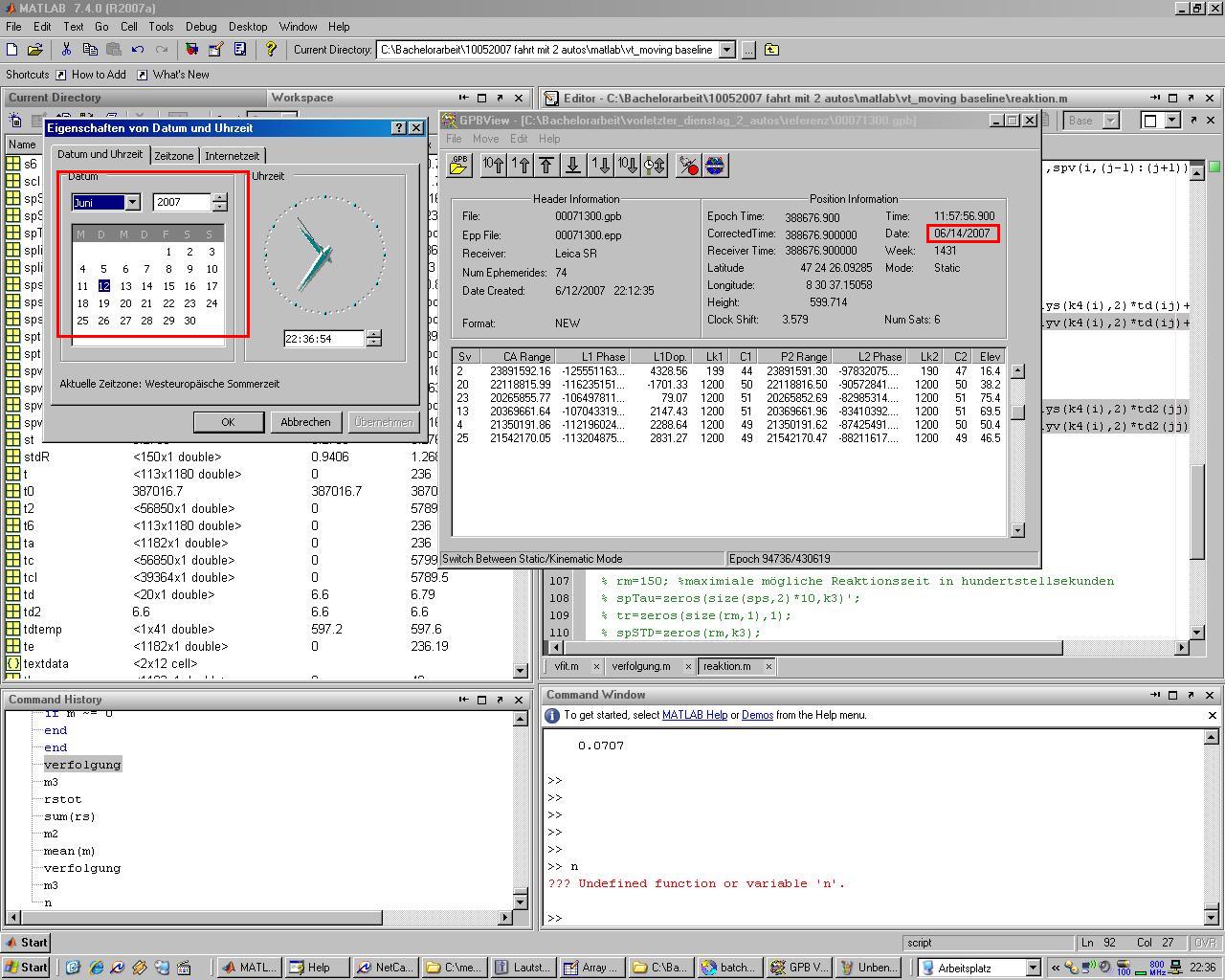Switch to the verfolgung.m editor tab

point(640,666)
